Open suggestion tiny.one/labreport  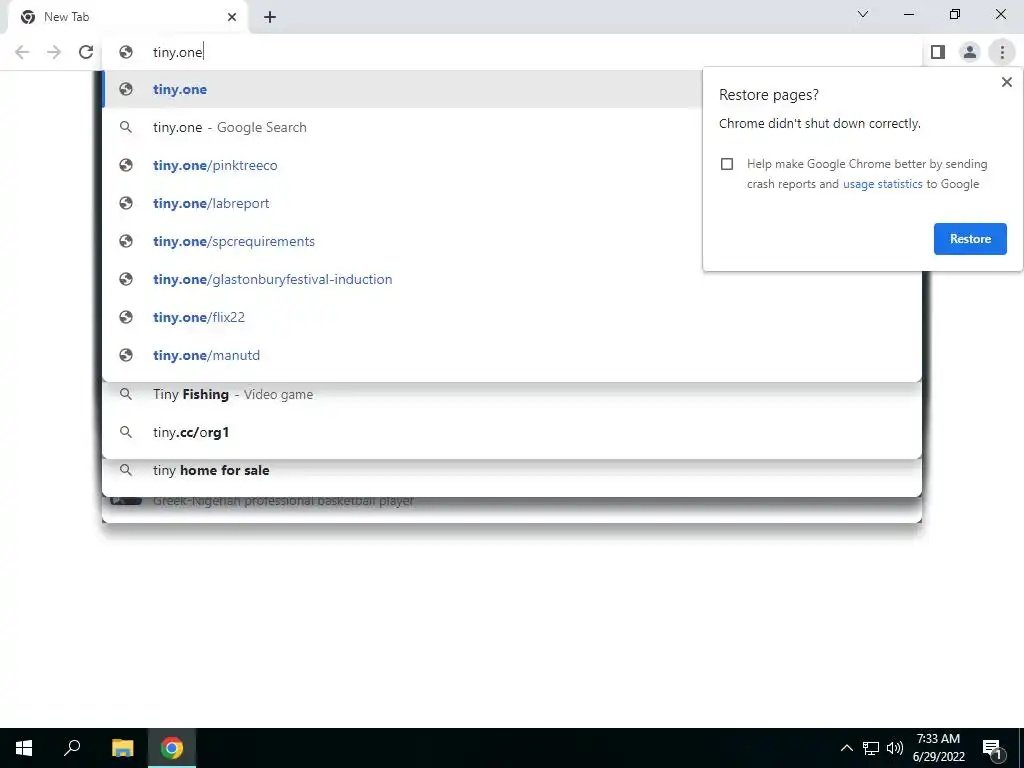402,203
